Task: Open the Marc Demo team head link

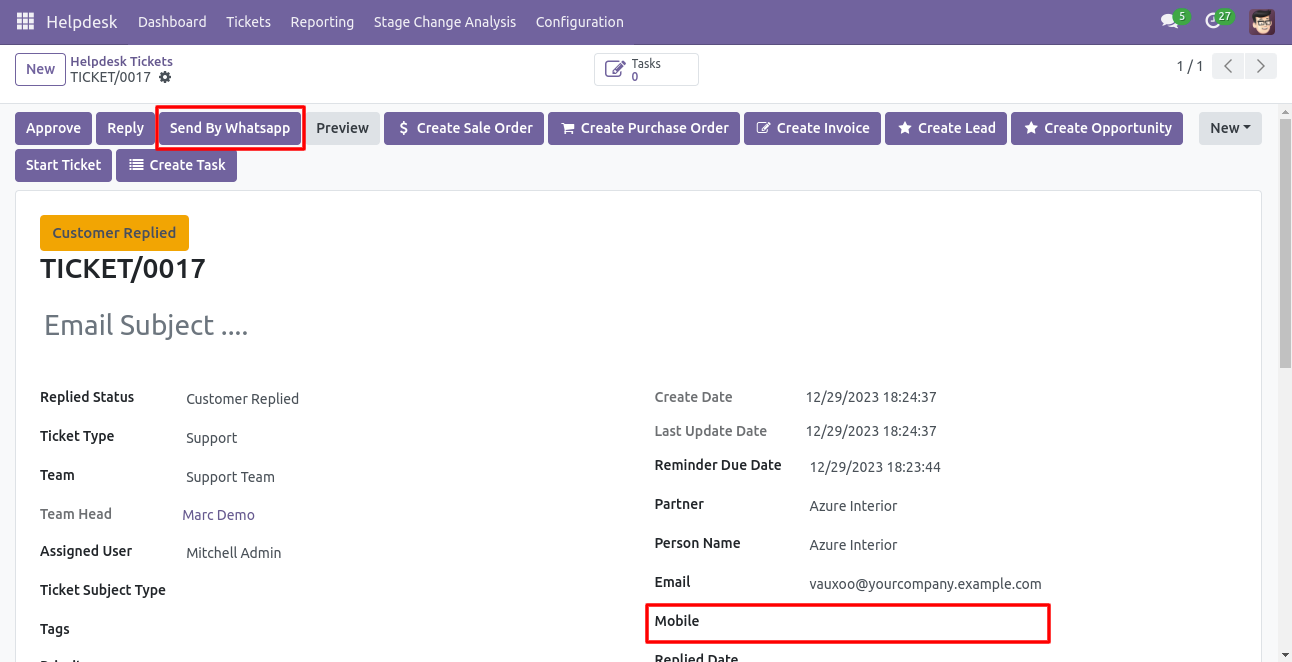Action: pos(218,515)
